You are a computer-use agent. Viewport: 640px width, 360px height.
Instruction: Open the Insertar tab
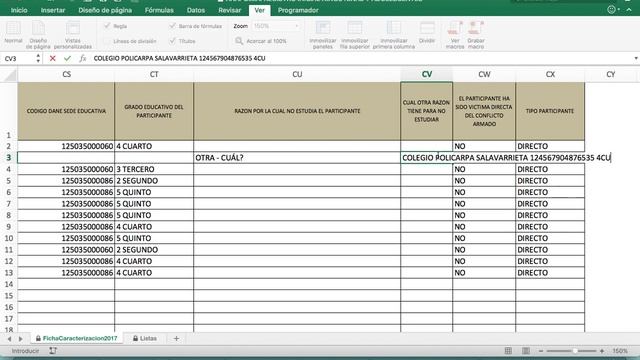click(53, 10)
